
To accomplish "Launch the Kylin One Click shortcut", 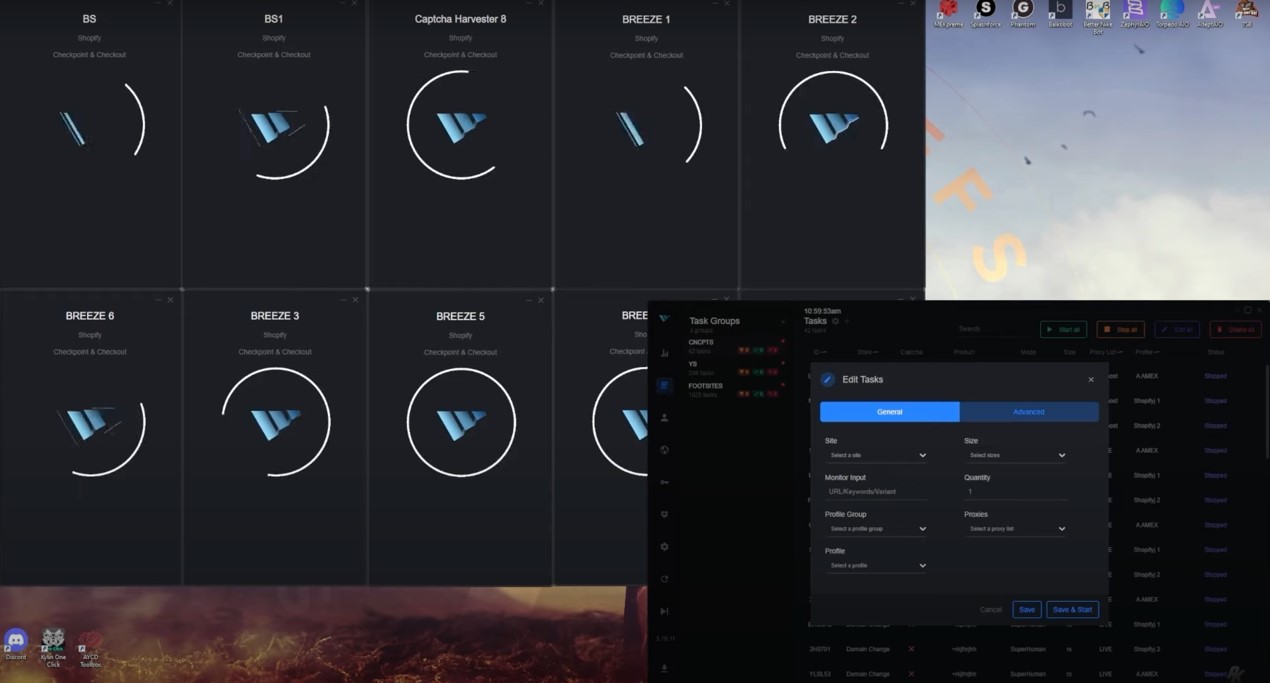I will [x=53, y=646].
